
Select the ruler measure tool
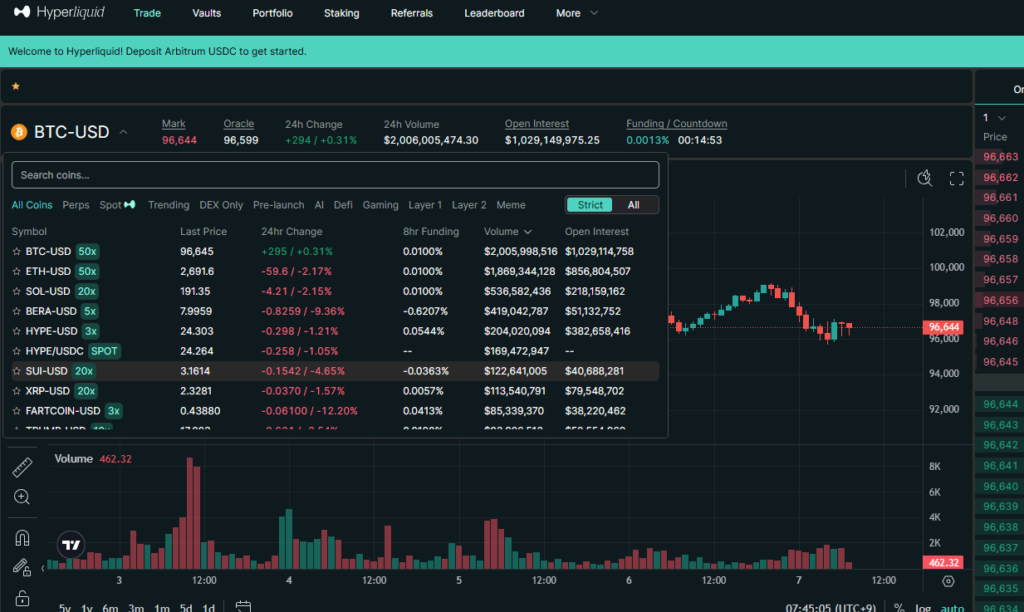(22, 468)
